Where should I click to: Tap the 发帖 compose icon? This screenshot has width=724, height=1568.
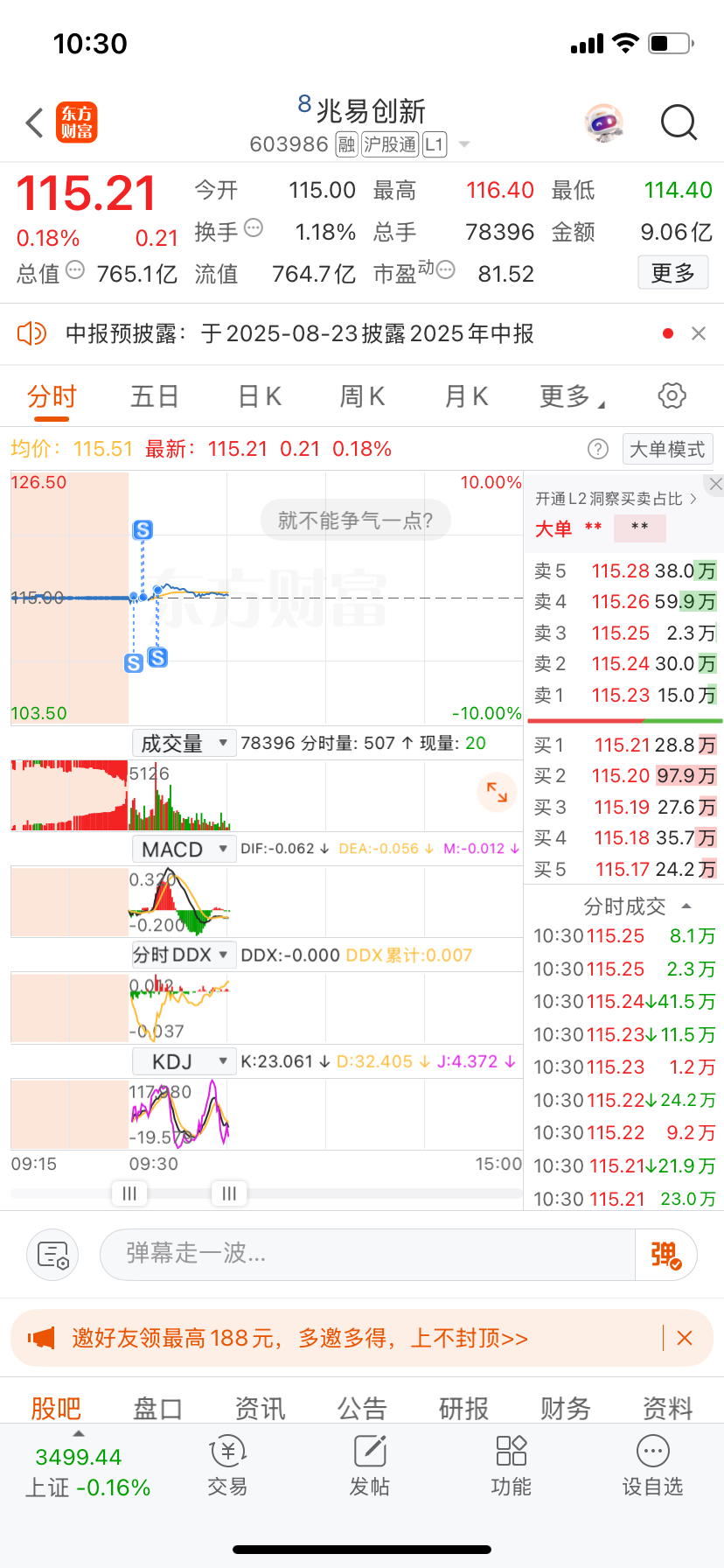point(370,1452)
